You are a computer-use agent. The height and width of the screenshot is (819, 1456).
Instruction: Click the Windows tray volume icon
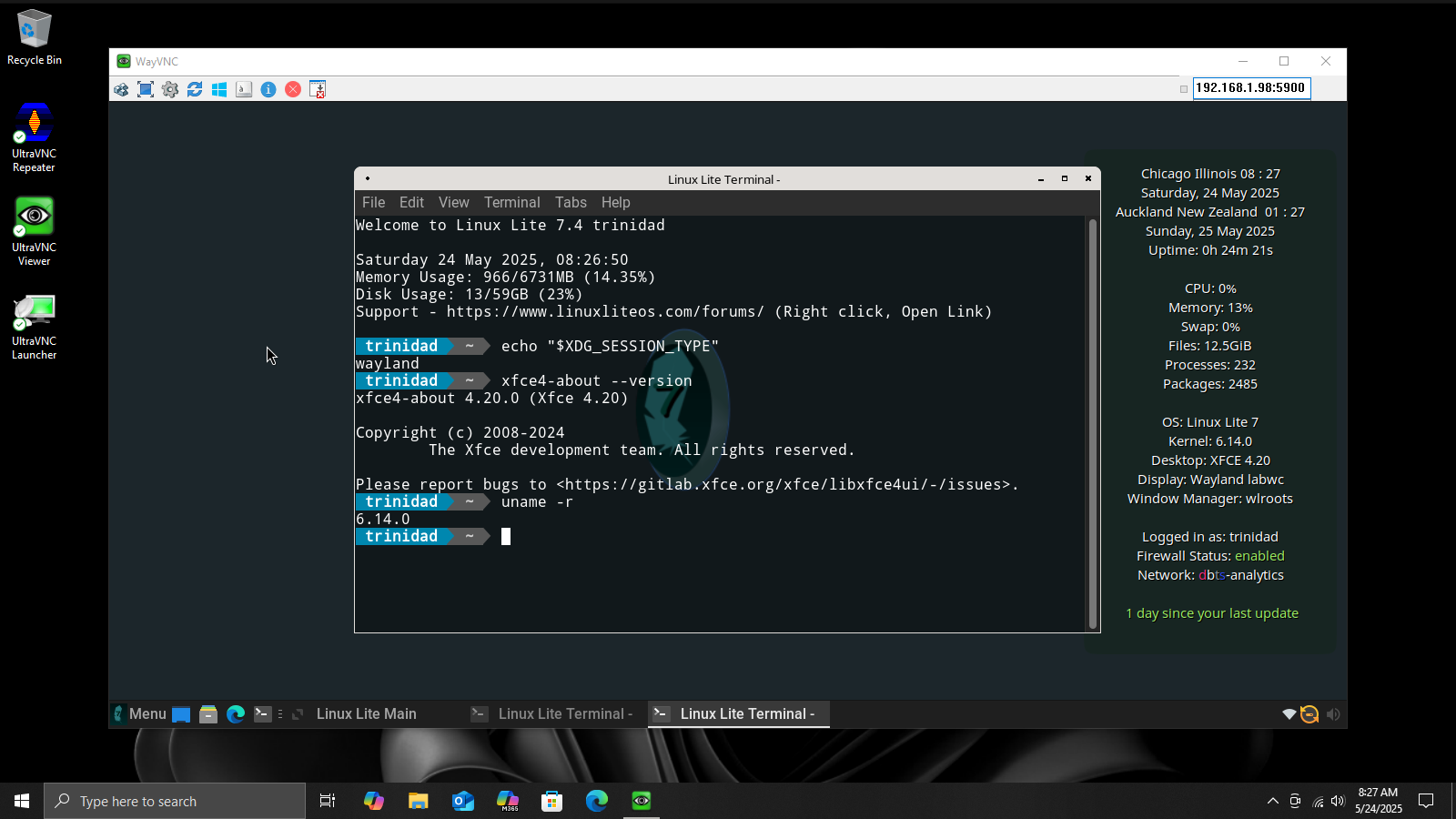(1338, 801)
